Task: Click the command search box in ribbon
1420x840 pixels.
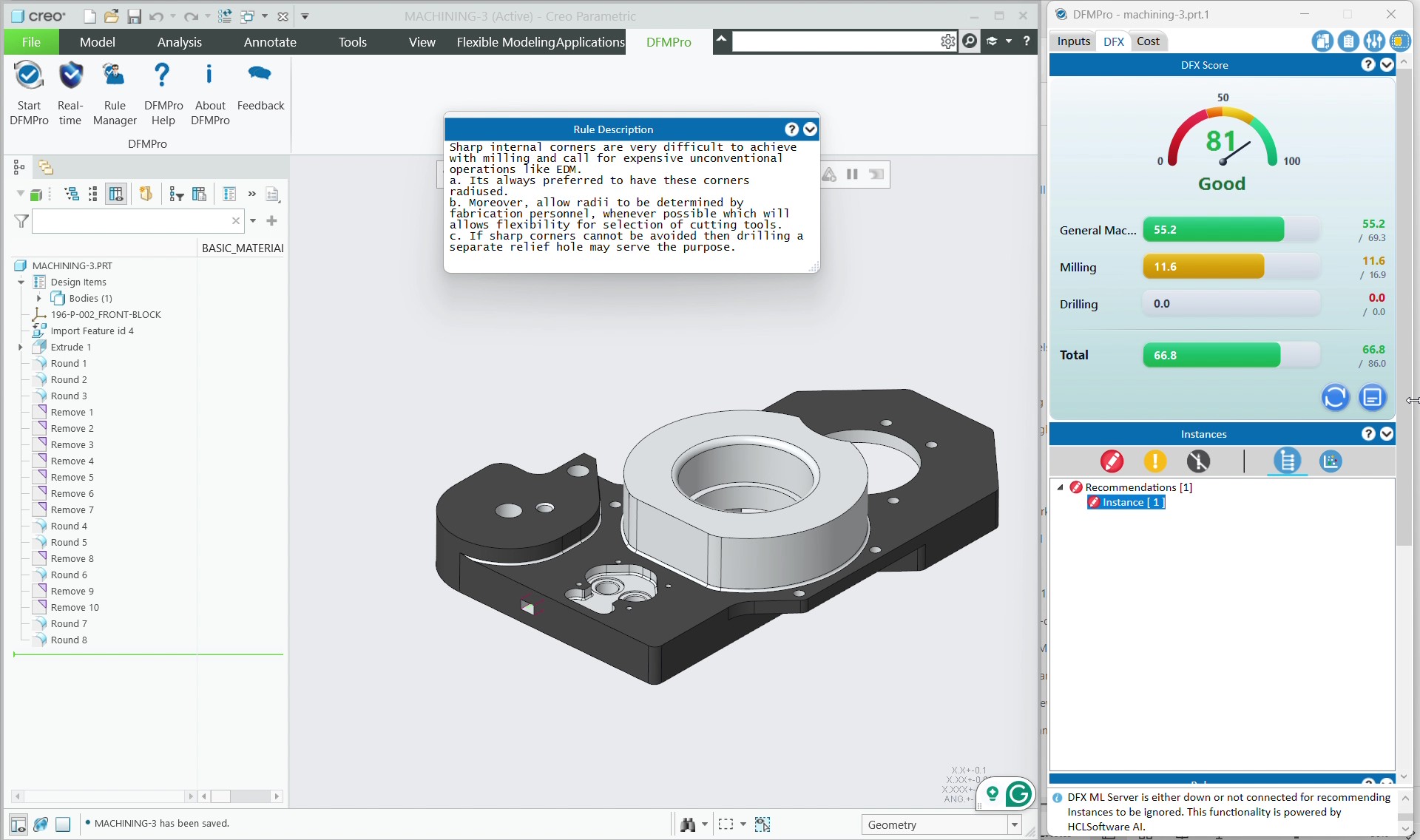Action: [835, 41]
